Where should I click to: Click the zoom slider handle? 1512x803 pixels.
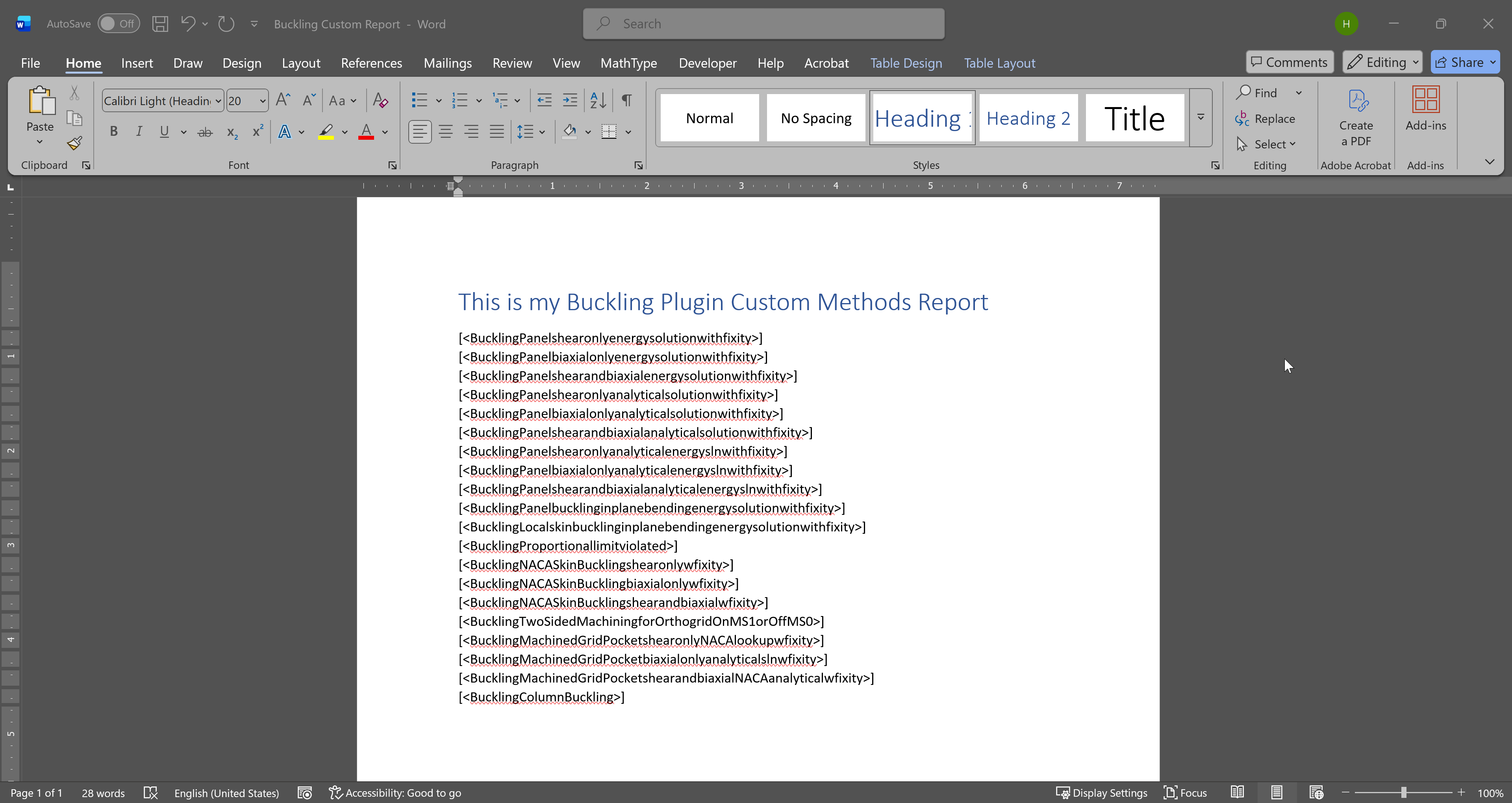tap(1403, 792)
